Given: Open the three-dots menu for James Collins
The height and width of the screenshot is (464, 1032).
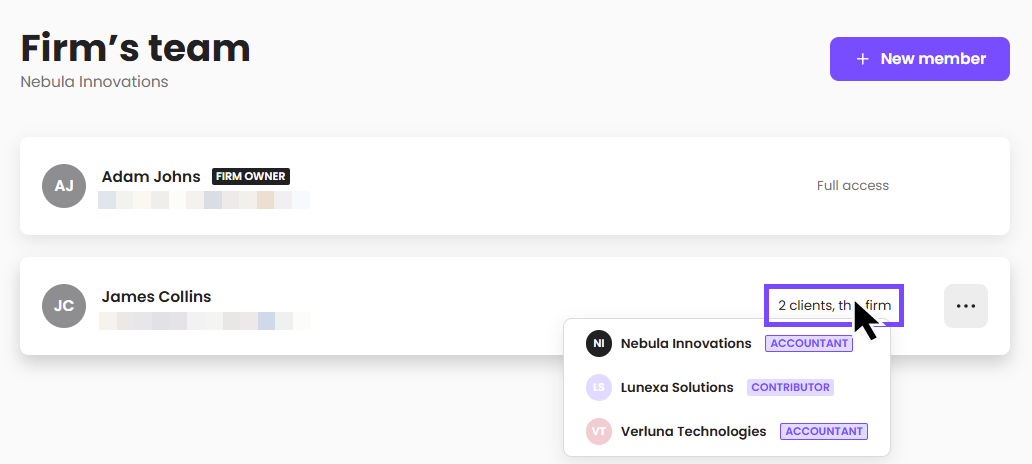Looking at the screenshot, I should click(966, 306).
